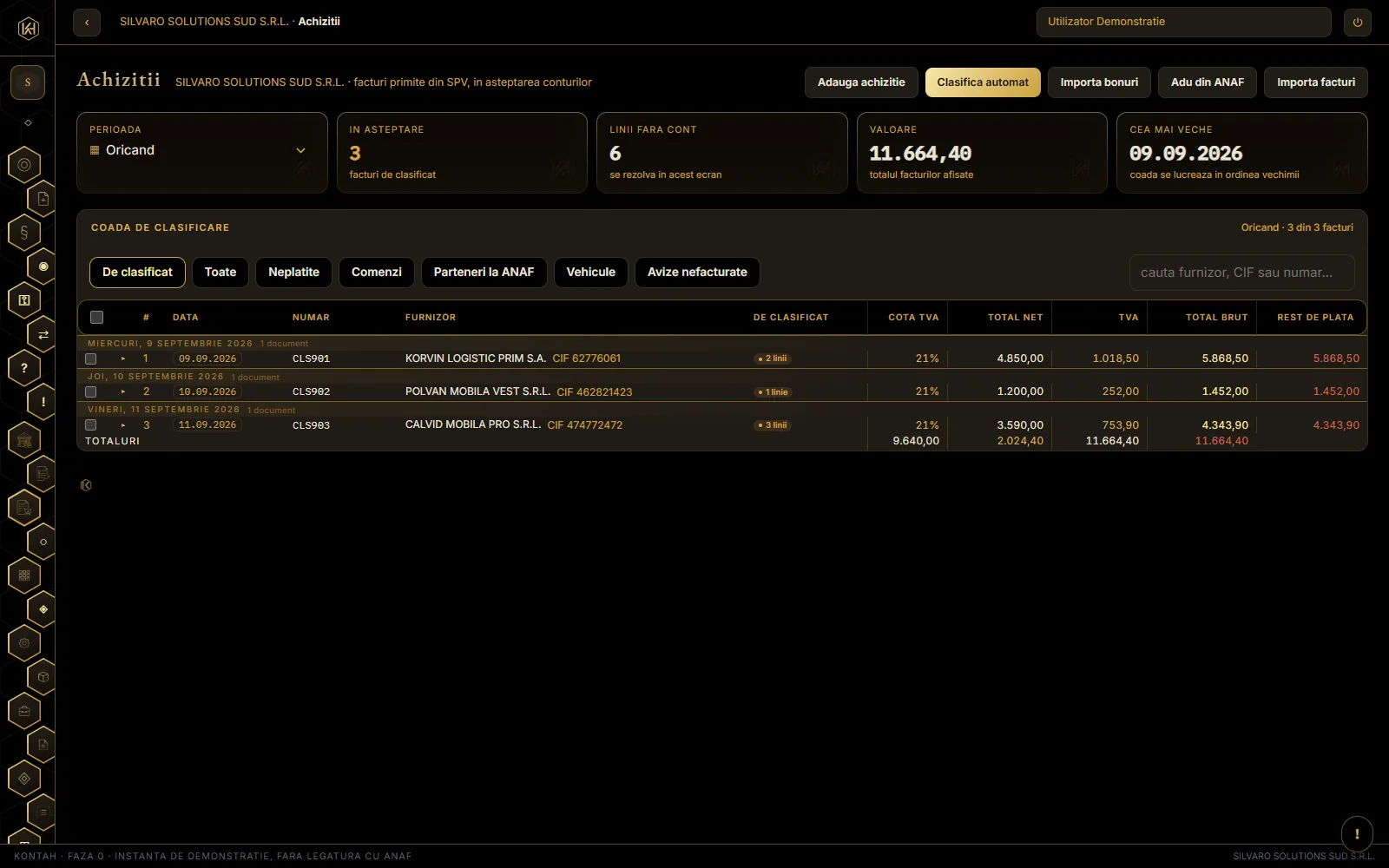Open the S company avatar tile
This screenshot has width=1389, height=868.
[x=28, y=82]
